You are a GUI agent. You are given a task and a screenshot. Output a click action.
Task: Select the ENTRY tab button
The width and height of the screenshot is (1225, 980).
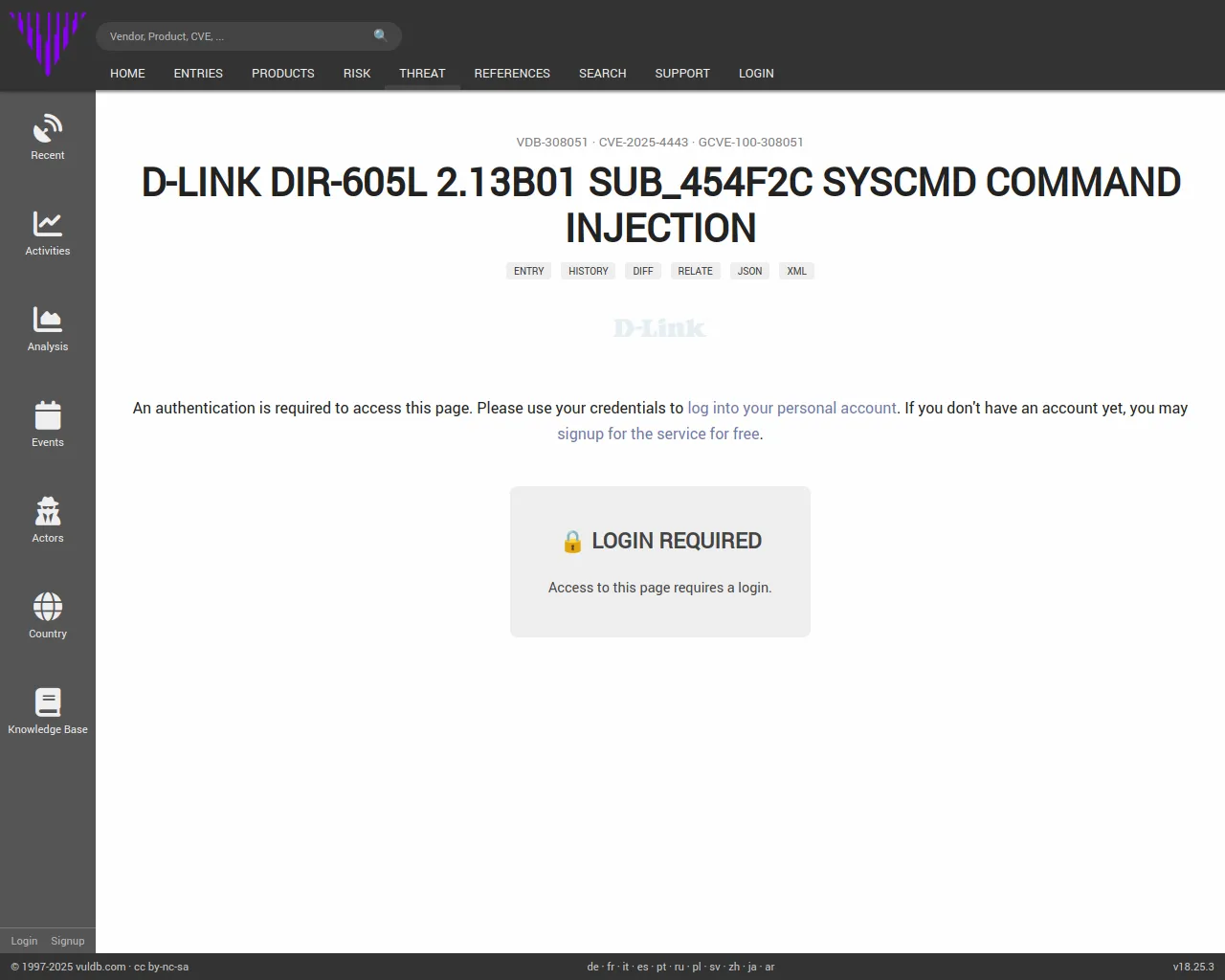[x=528, y=271]
